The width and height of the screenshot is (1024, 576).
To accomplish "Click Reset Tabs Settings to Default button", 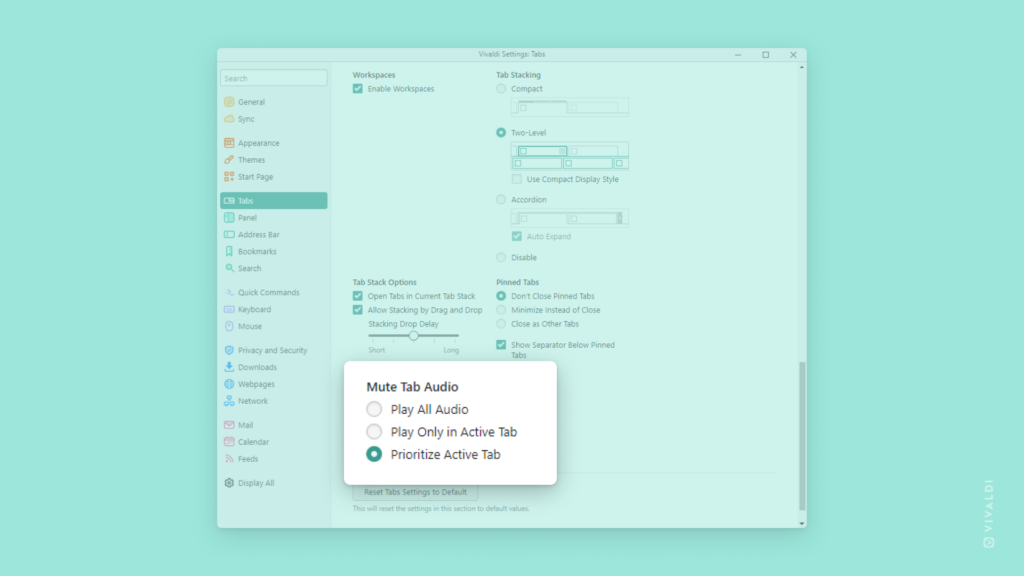I will [x=415, y=492].
